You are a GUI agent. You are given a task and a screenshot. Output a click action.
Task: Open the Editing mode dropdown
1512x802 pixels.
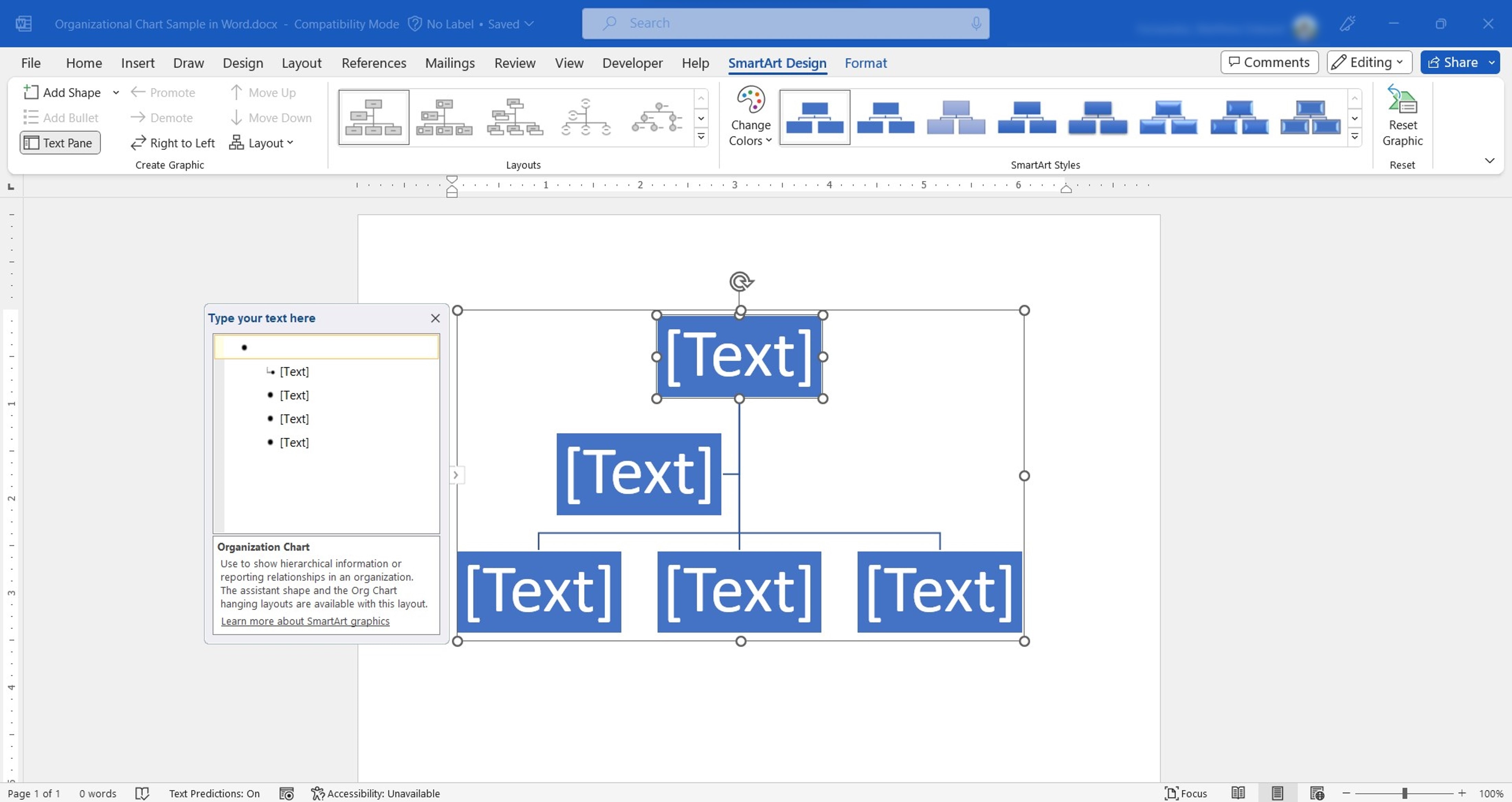(x=1368, y=62)
